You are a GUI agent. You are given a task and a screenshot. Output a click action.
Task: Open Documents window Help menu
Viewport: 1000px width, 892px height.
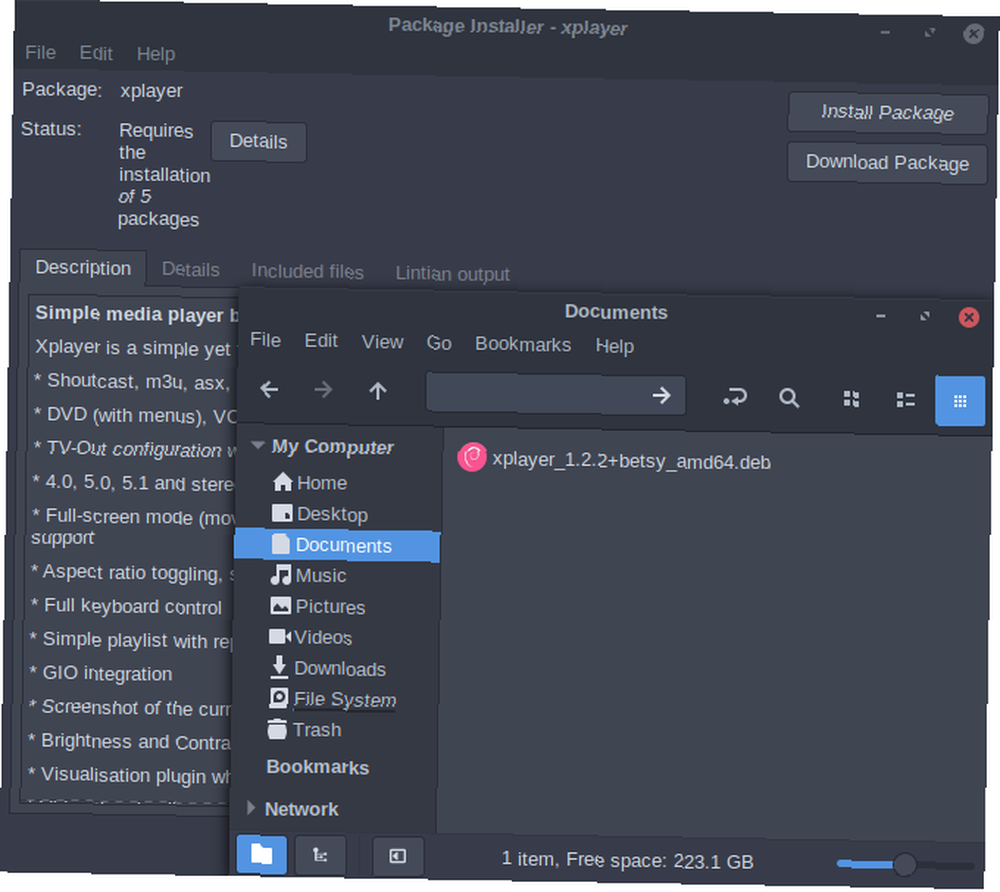point(614,346)
